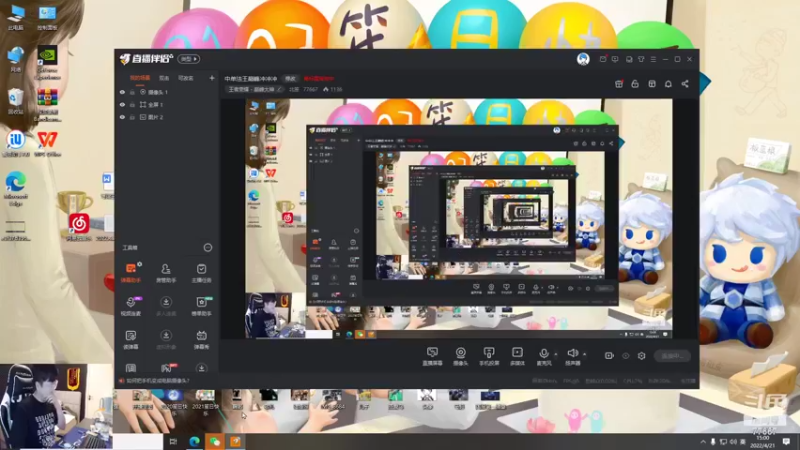Viewport: 800px width, 450px height.
Task: Add a 摄像头 source from the bottom toolbar
Action: [x=461, y=356]
